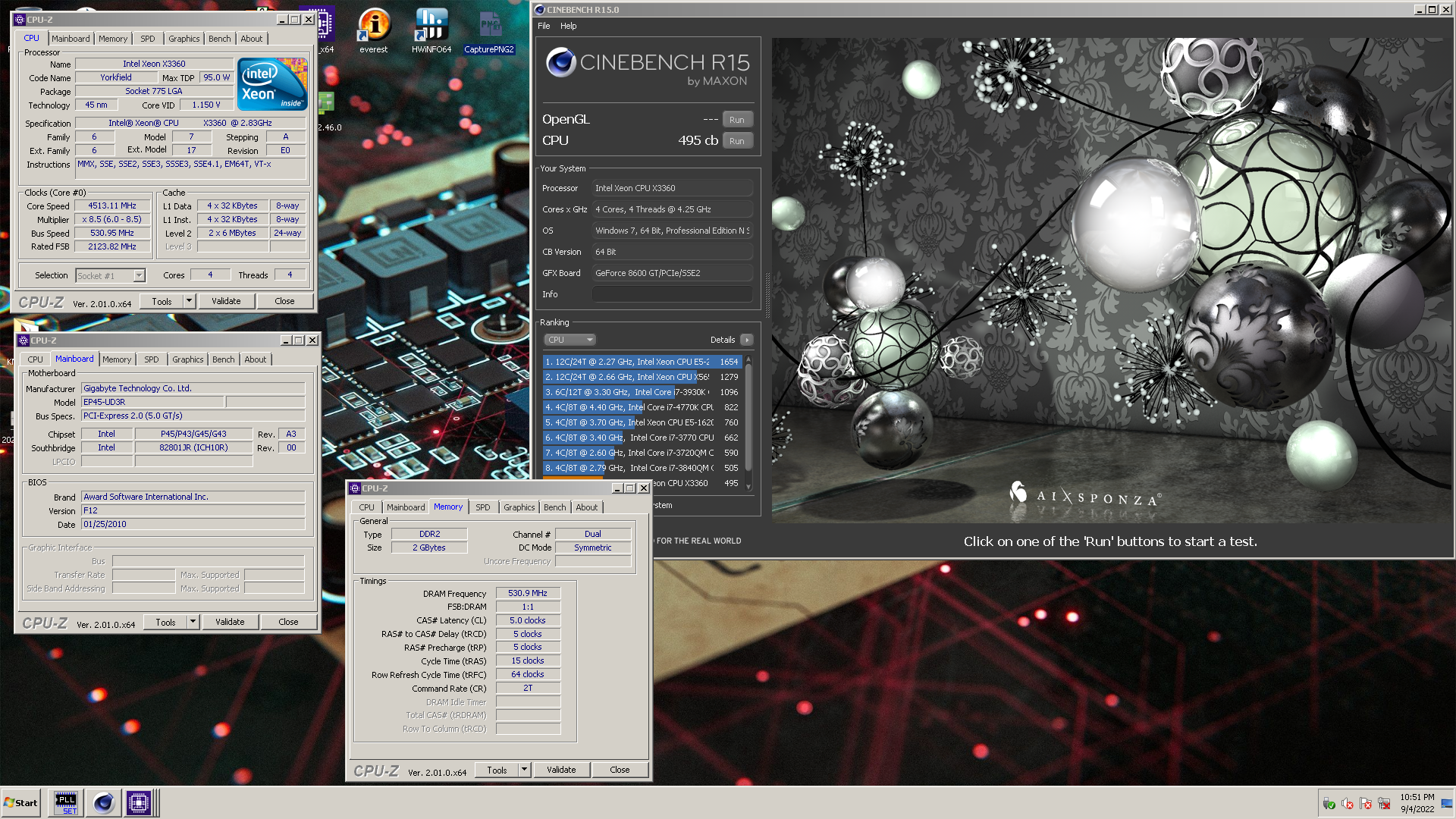The height and width of the screenshot is (819, 1456).
Task: Open Tools dropdown arrow in Memory CPU-Z window
Action: (524, 770)
